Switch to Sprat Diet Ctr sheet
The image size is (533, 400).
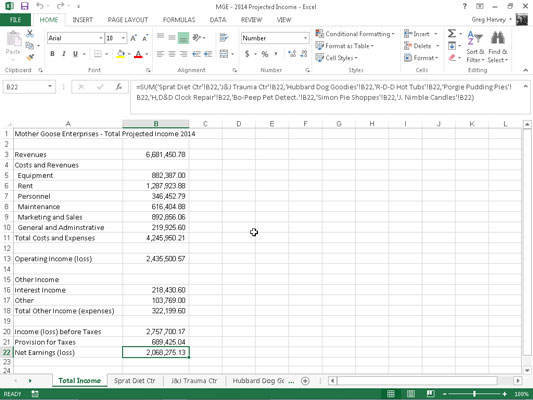coord(135,381)
